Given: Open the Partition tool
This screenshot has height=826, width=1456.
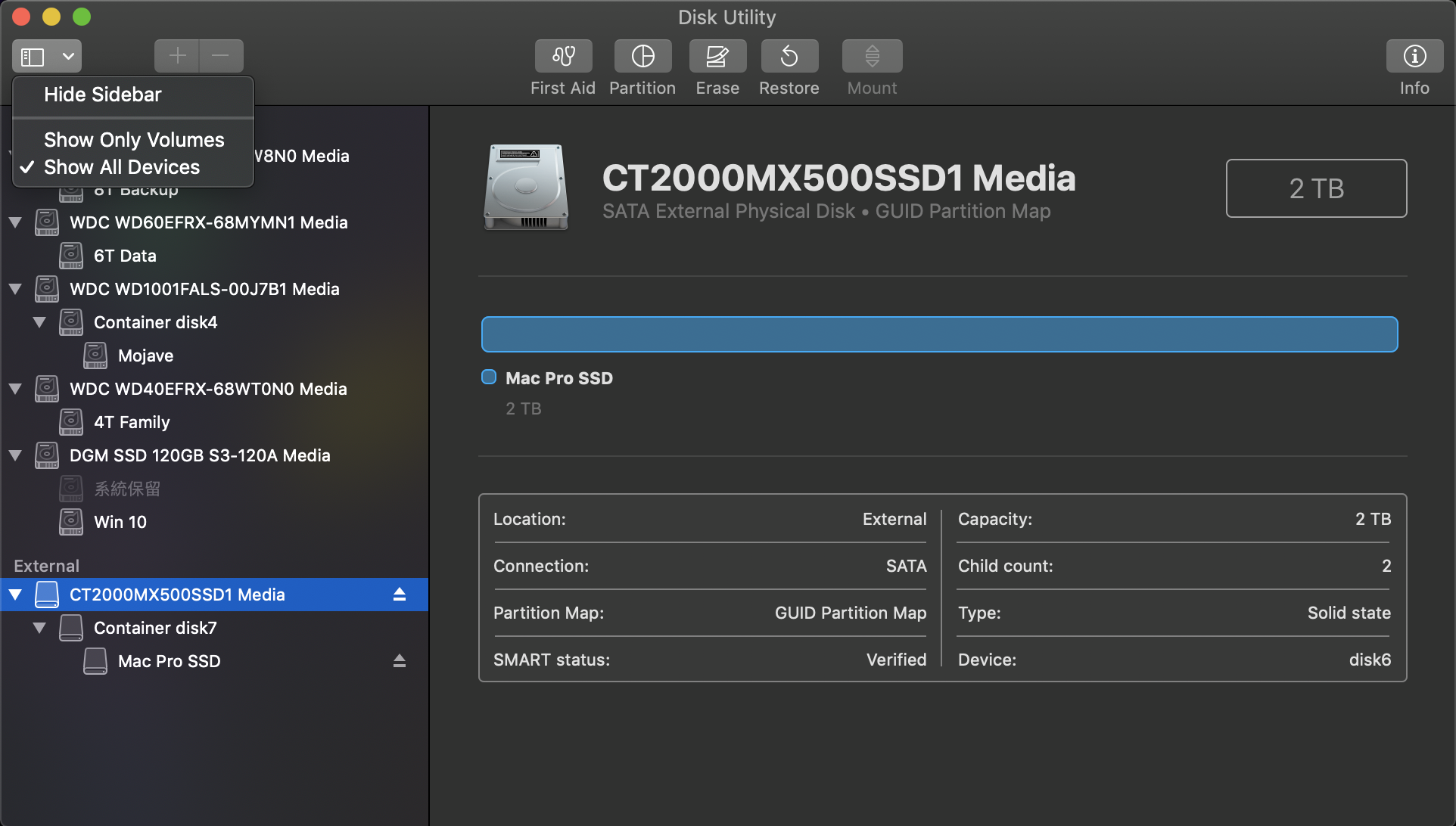Looking at the screenshot, I should 642,56.
